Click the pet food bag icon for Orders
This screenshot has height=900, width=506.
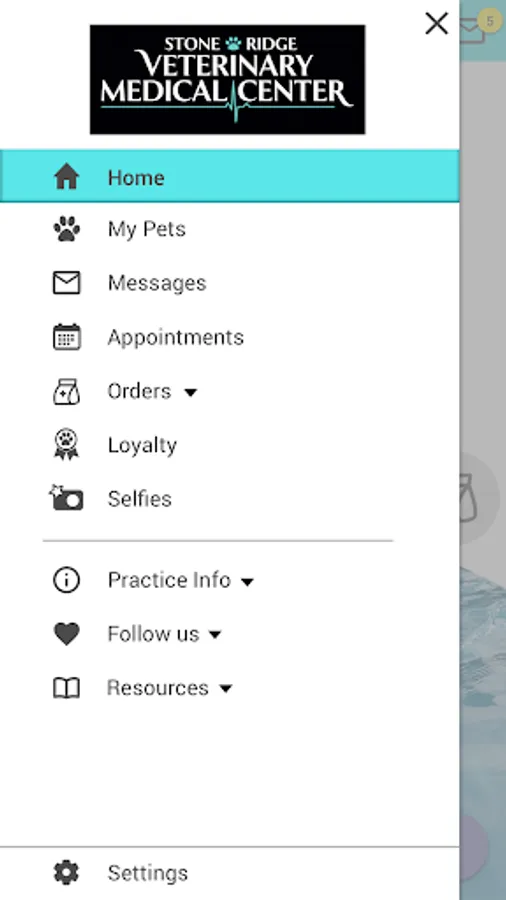click(67, 391)
